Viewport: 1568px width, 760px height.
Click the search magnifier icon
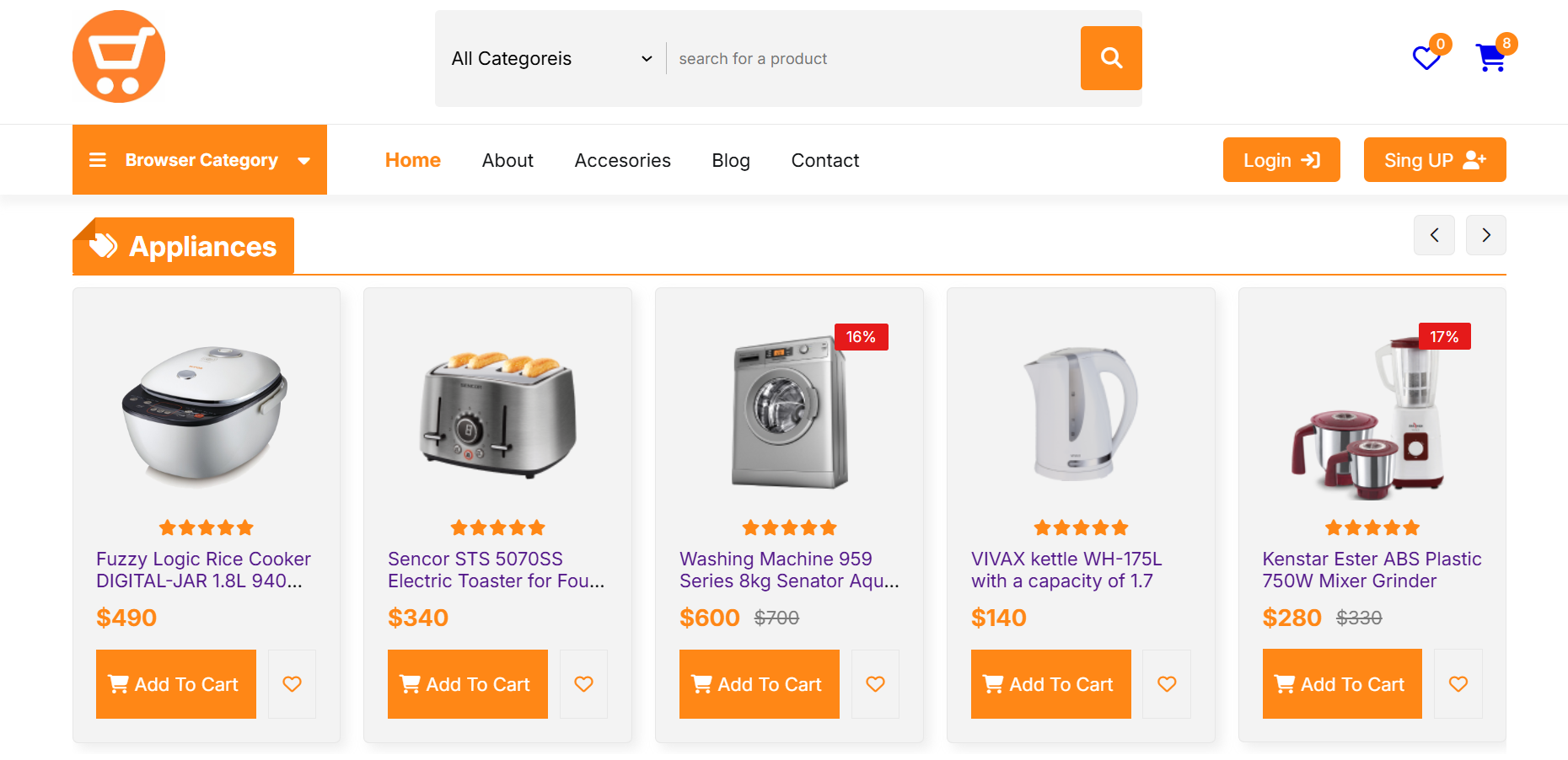click(x=1110, y=58)
